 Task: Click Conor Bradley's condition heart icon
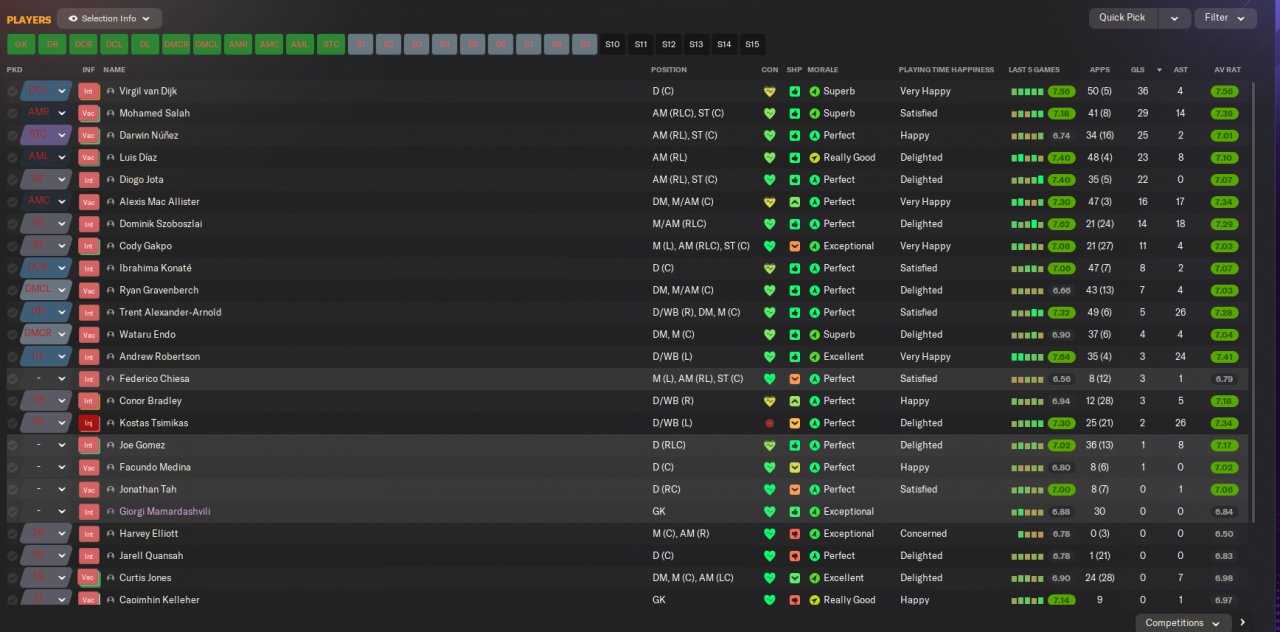coord(769,401)
